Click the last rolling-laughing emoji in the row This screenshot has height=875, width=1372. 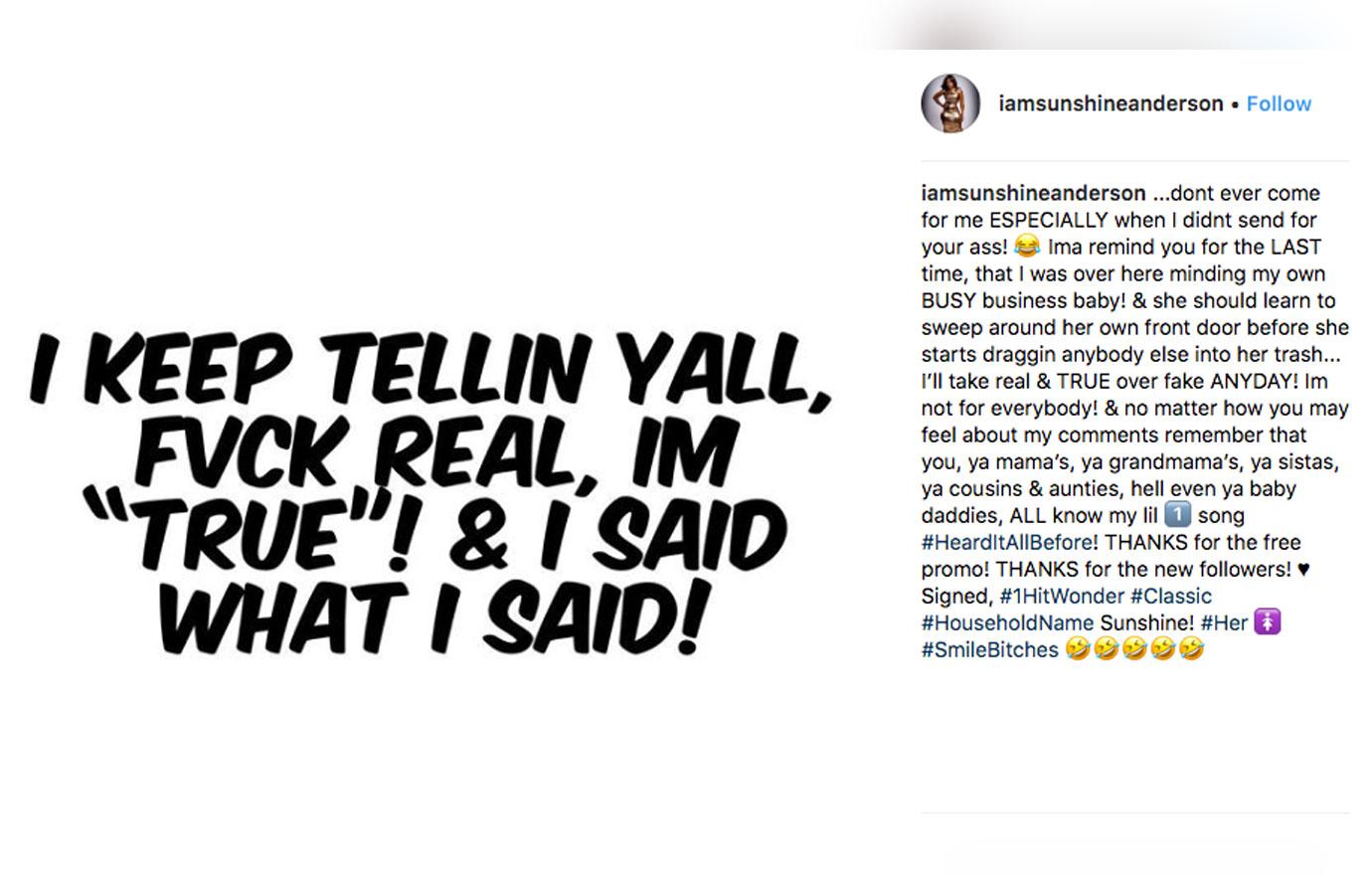point(1190,649)
